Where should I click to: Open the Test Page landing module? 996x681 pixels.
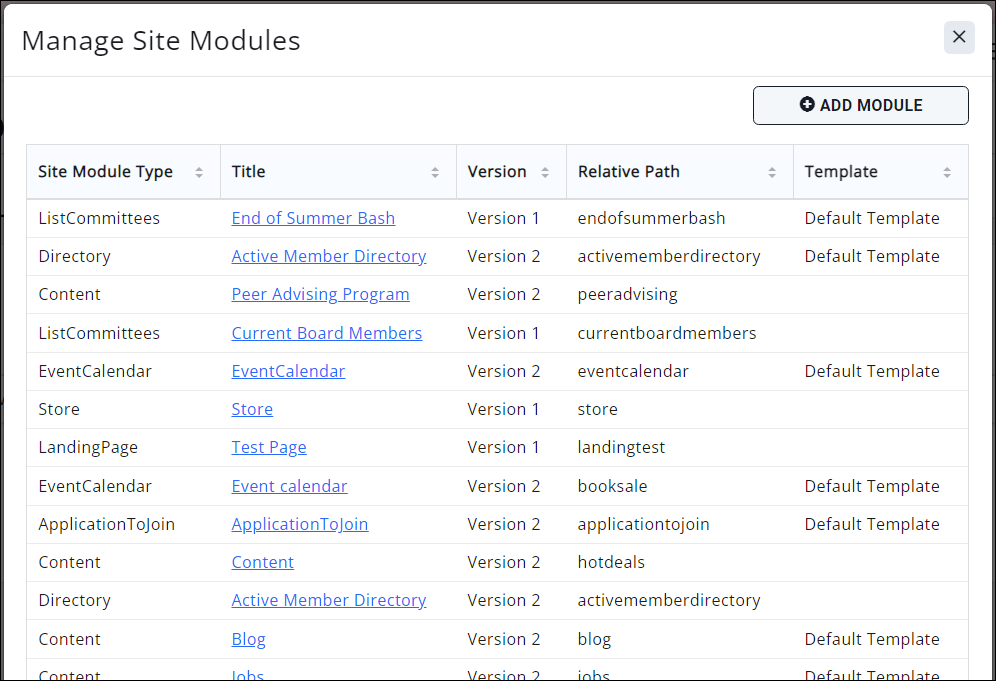(269, 447)
